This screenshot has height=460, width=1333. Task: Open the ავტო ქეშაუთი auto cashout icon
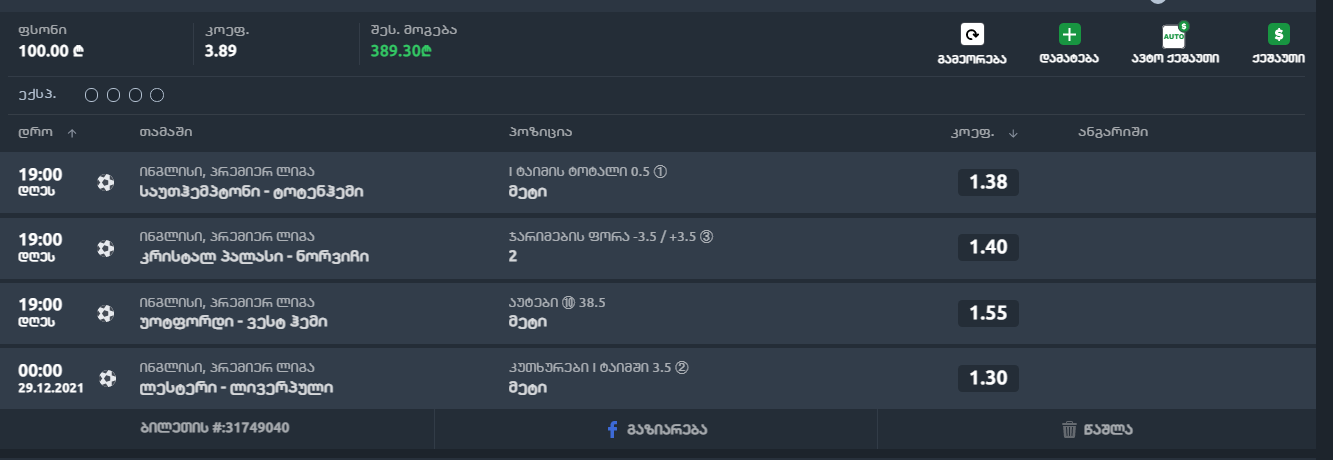1174,36
